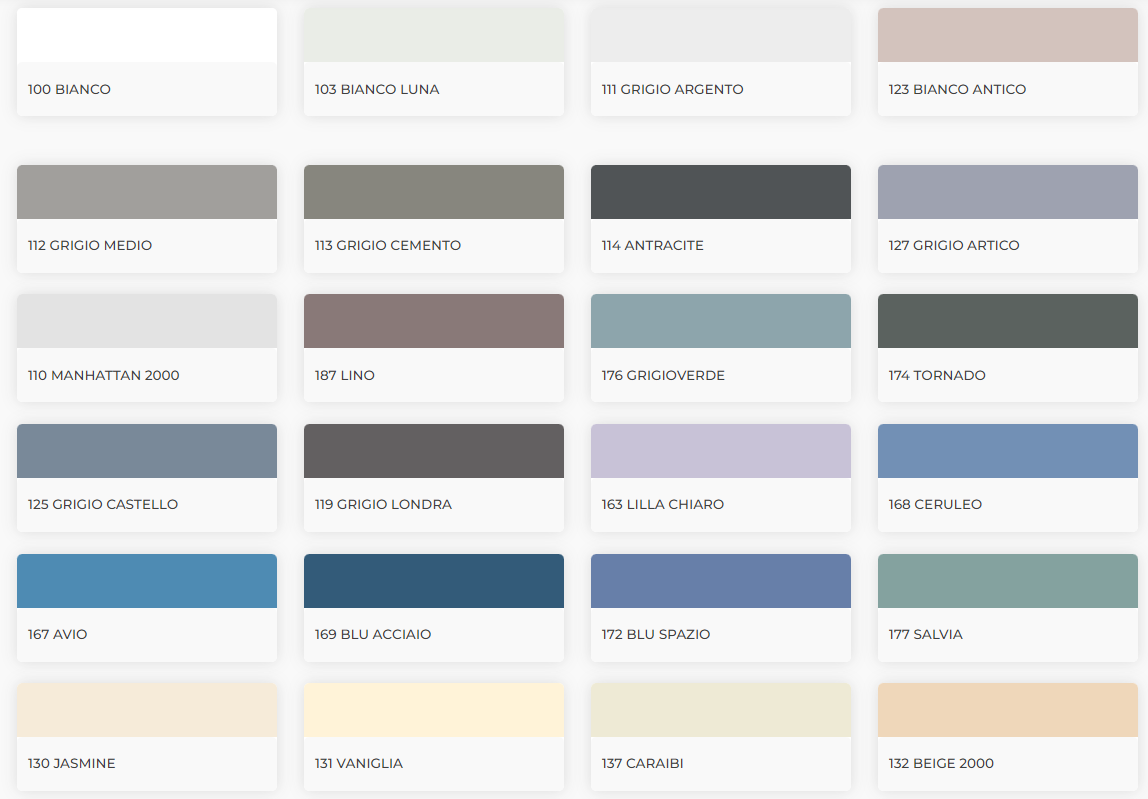The width and height of the screenshot is (1148, 799).
Task: Select the 114 ANTRACITE dark swatch
Action: [x=720, y=219]
